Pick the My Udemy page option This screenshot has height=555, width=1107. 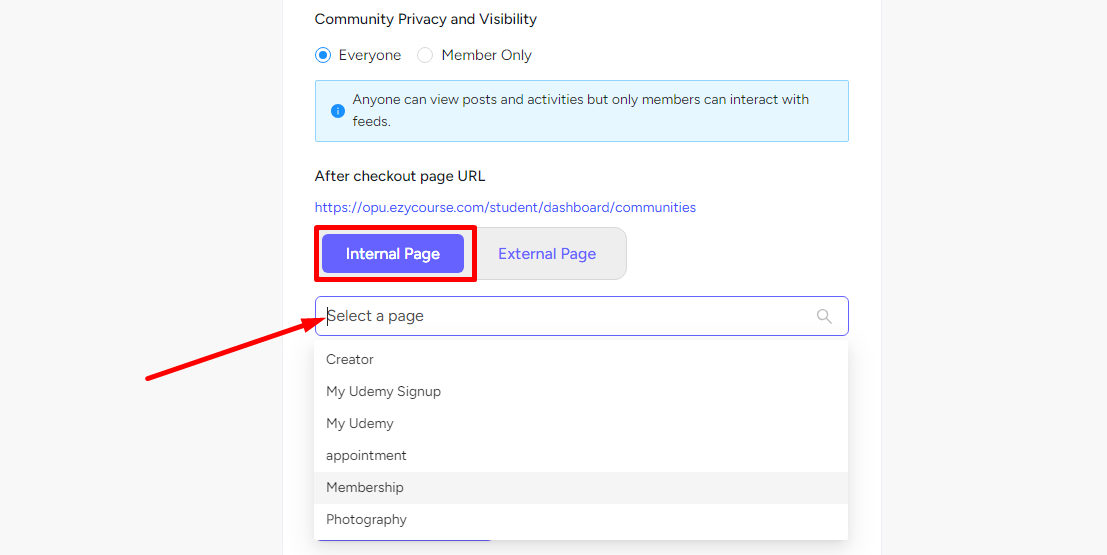(581, 424)
